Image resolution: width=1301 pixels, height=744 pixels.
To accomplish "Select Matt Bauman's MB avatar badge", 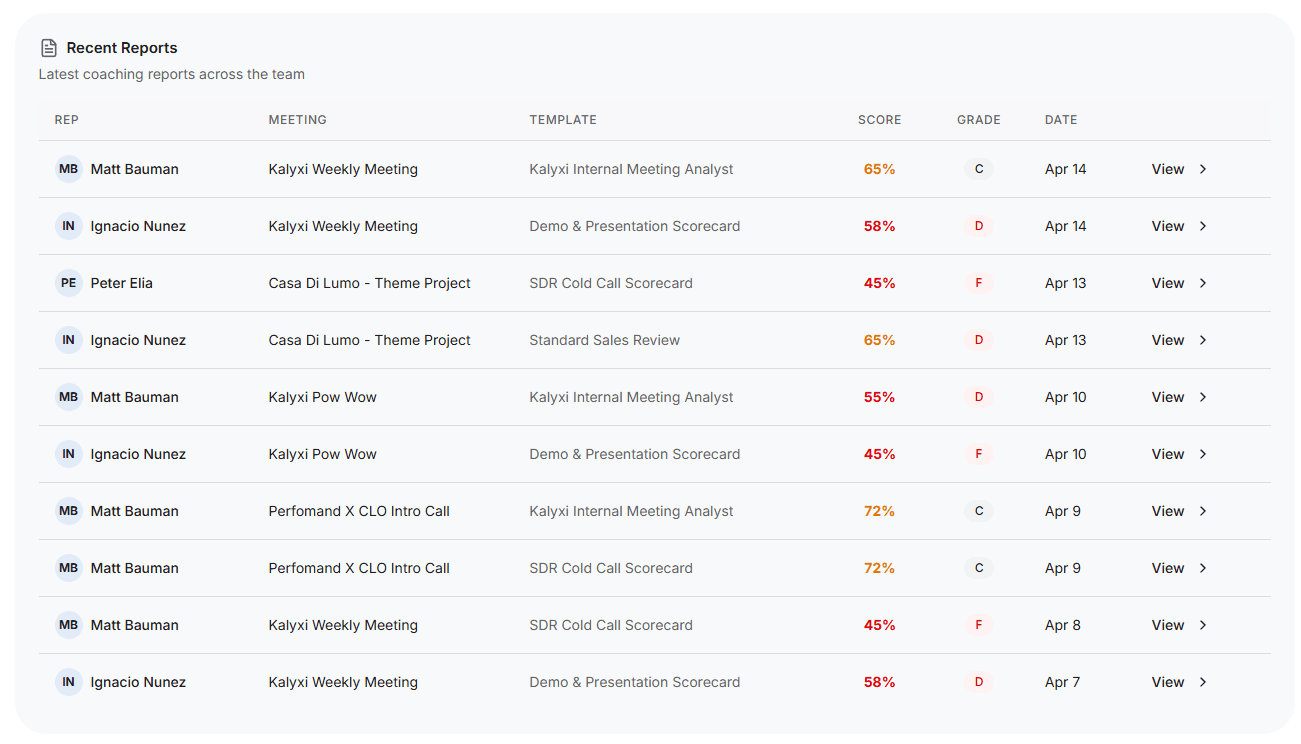I will click(68, 169).
